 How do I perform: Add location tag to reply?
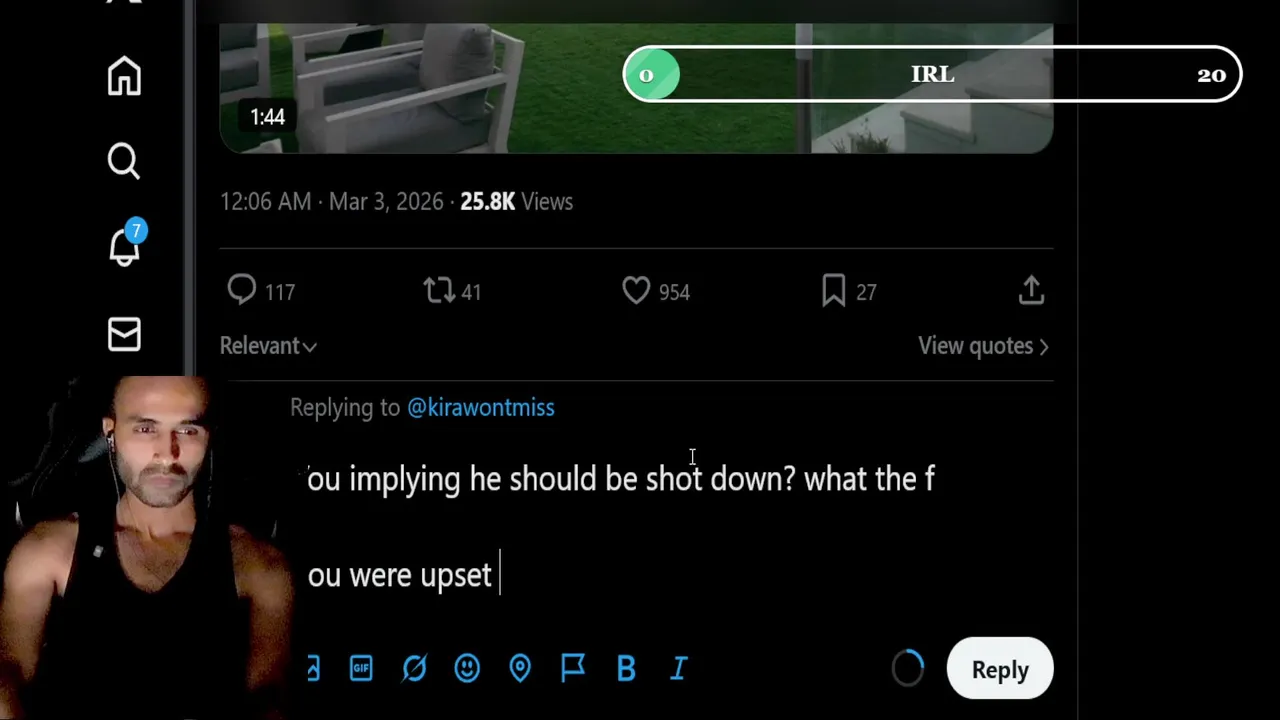click(520, 668)
